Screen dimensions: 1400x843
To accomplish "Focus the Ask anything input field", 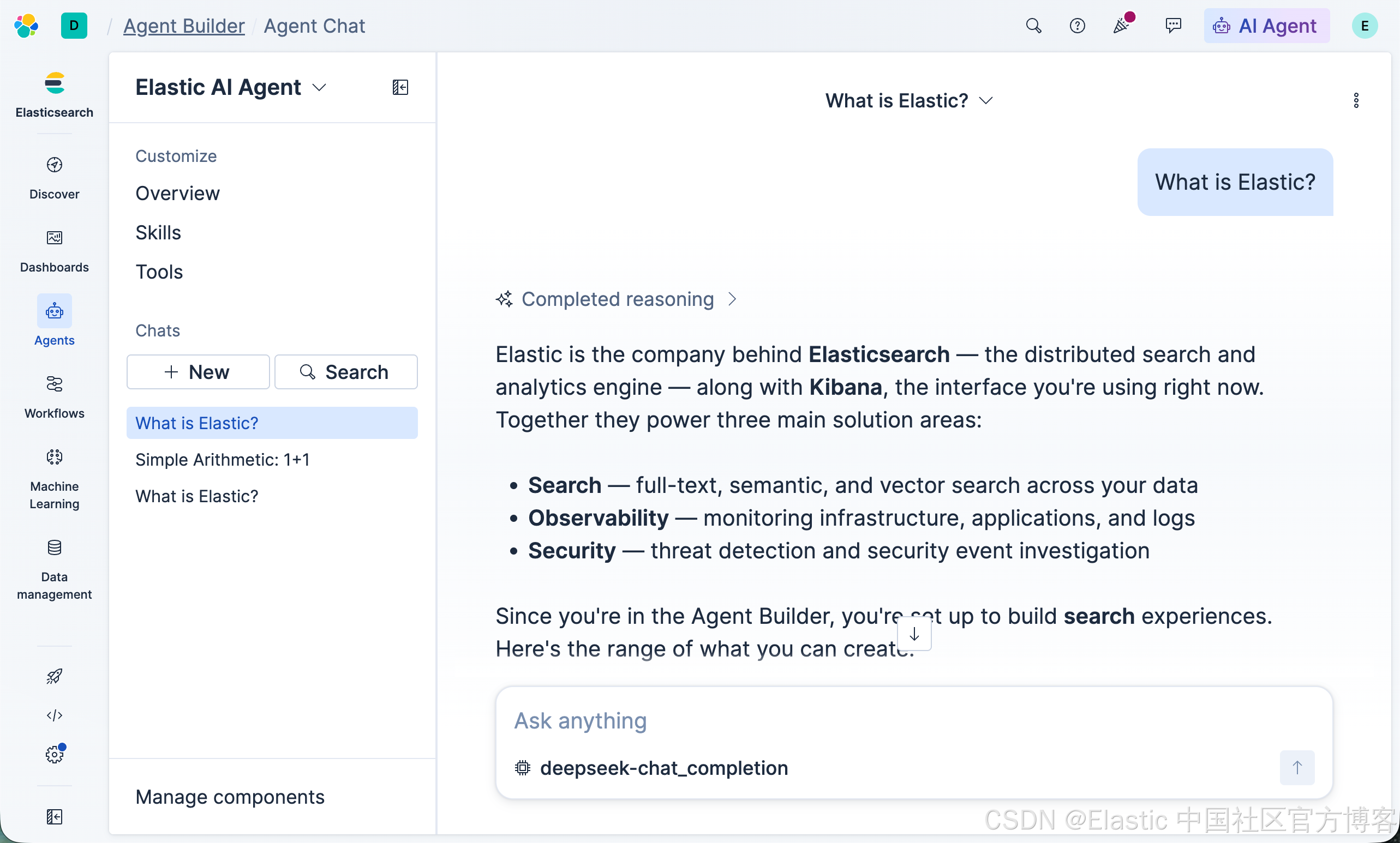I will pyautogui.click(x=914, y=721).
